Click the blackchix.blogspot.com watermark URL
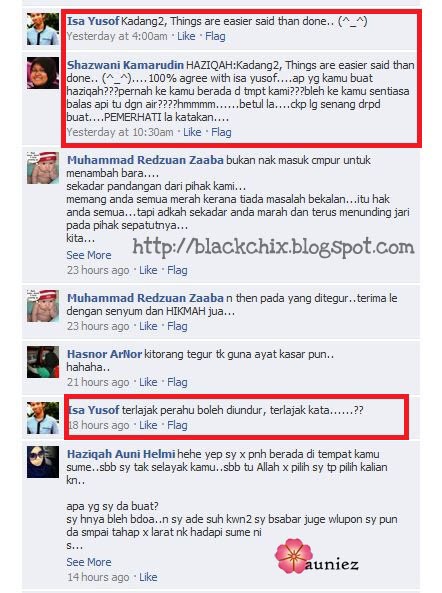The height and width of the screenshot is (593, 442). pyautogui.click(x=273, y=247)
